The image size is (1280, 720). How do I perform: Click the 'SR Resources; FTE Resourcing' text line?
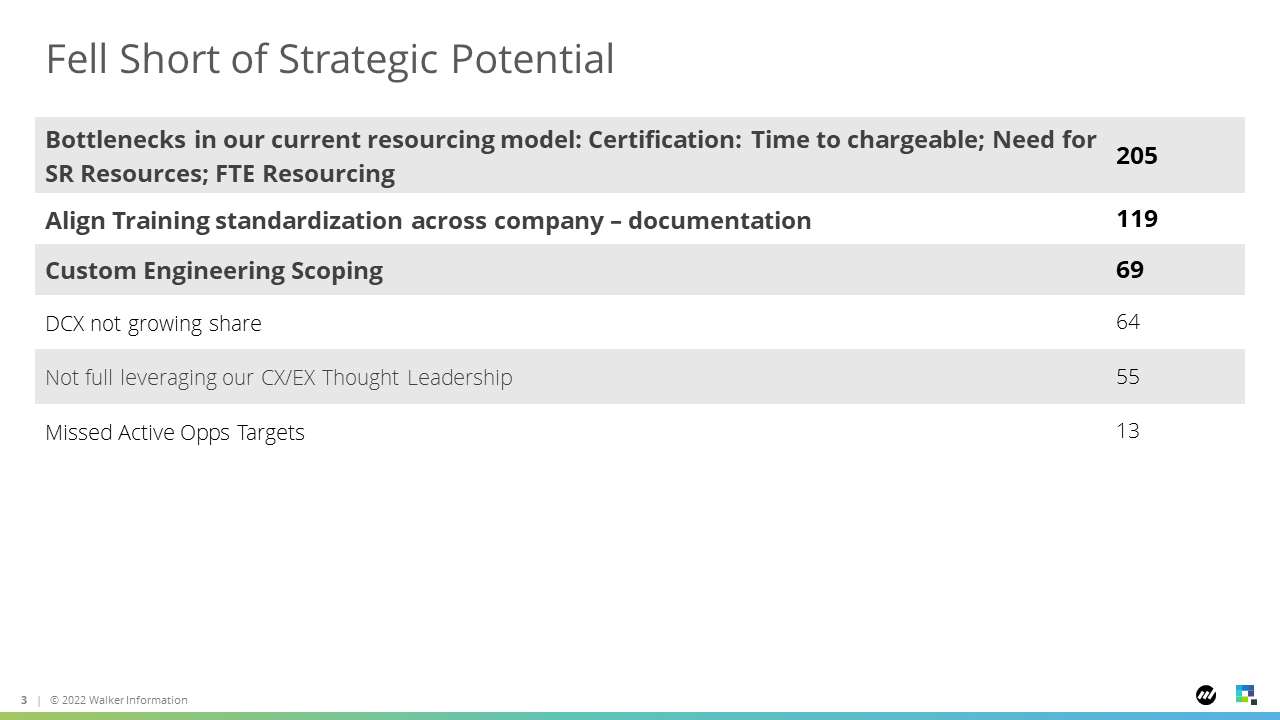click(x=220, y=174)
